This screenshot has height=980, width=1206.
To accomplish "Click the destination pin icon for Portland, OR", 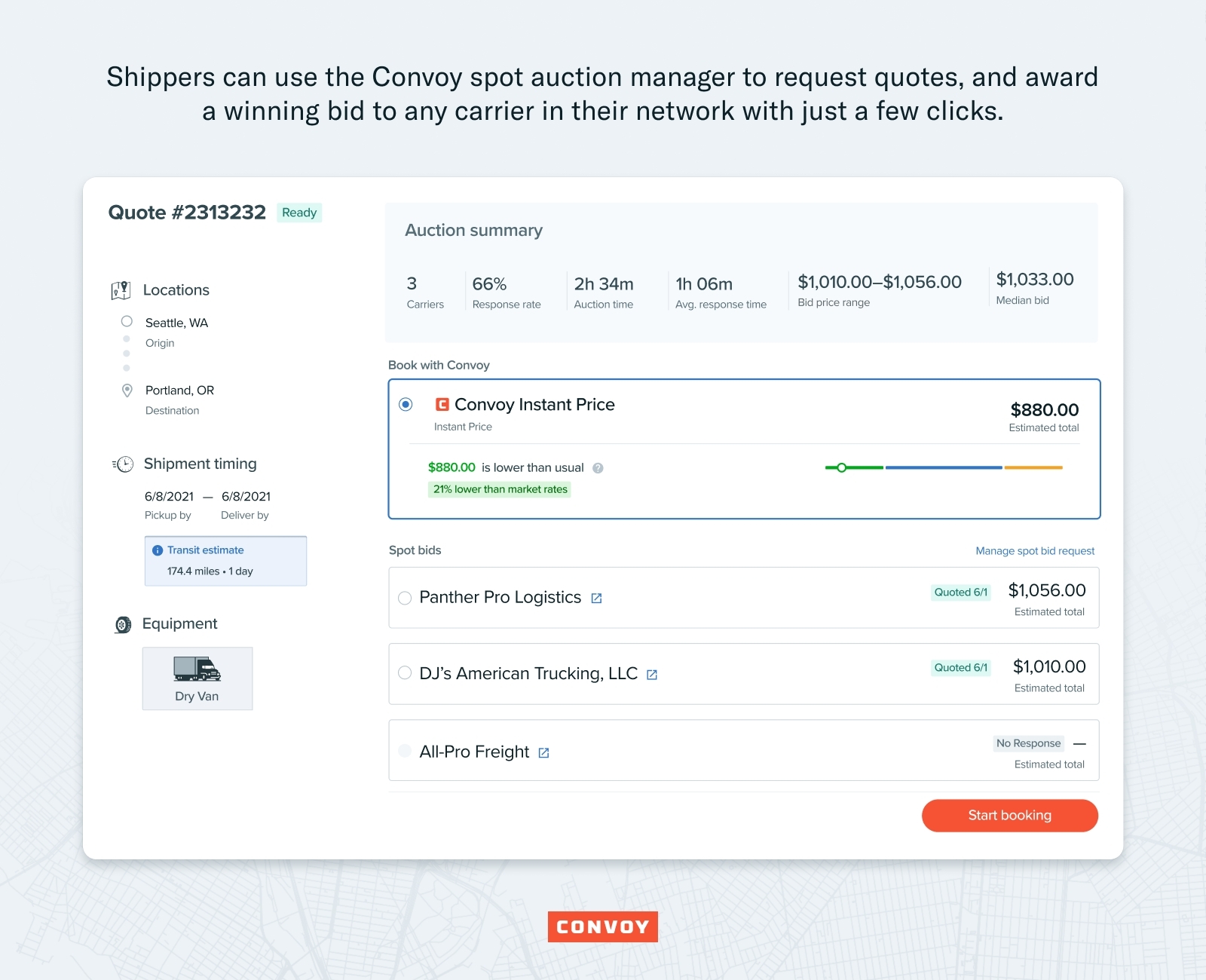I will click(126, 389).
